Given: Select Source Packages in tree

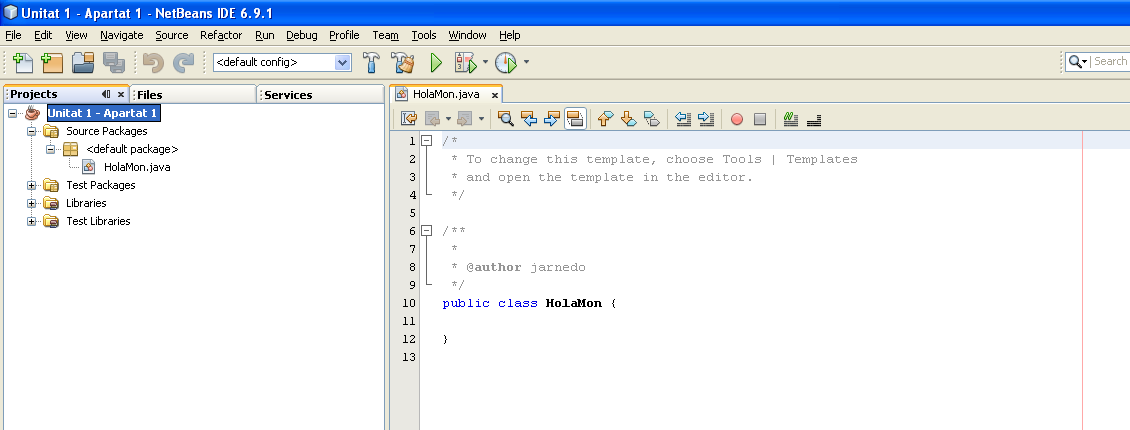Looking at the screenshot, I should (x=107, y=131).
